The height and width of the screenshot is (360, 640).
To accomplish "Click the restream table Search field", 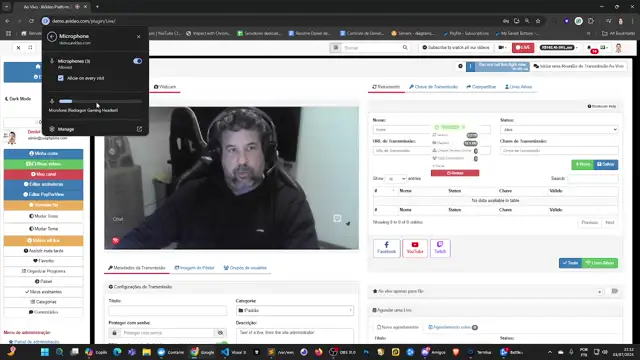I will pos(593,178).
